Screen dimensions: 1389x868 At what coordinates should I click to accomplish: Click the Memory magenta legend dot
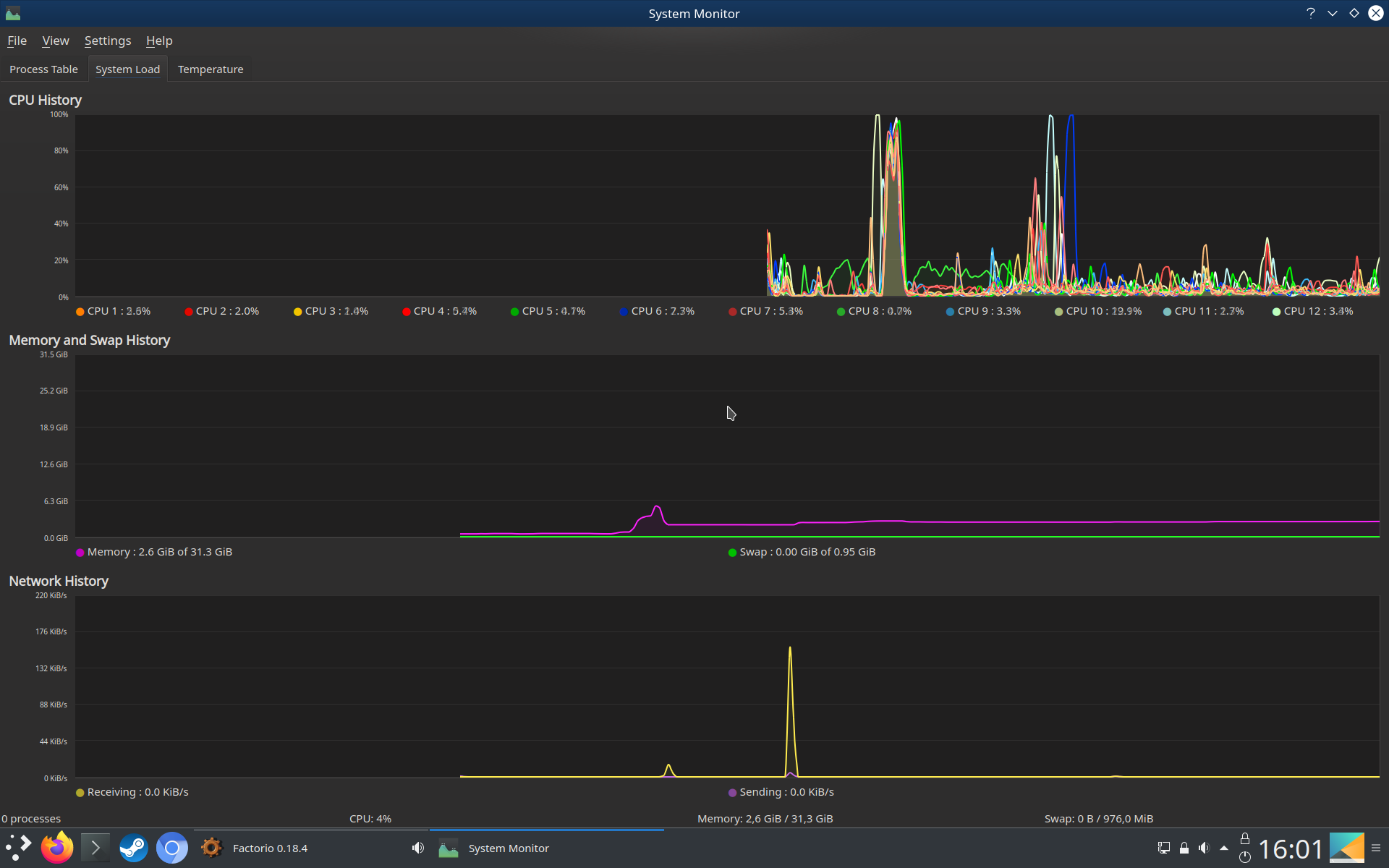(80, 553)
